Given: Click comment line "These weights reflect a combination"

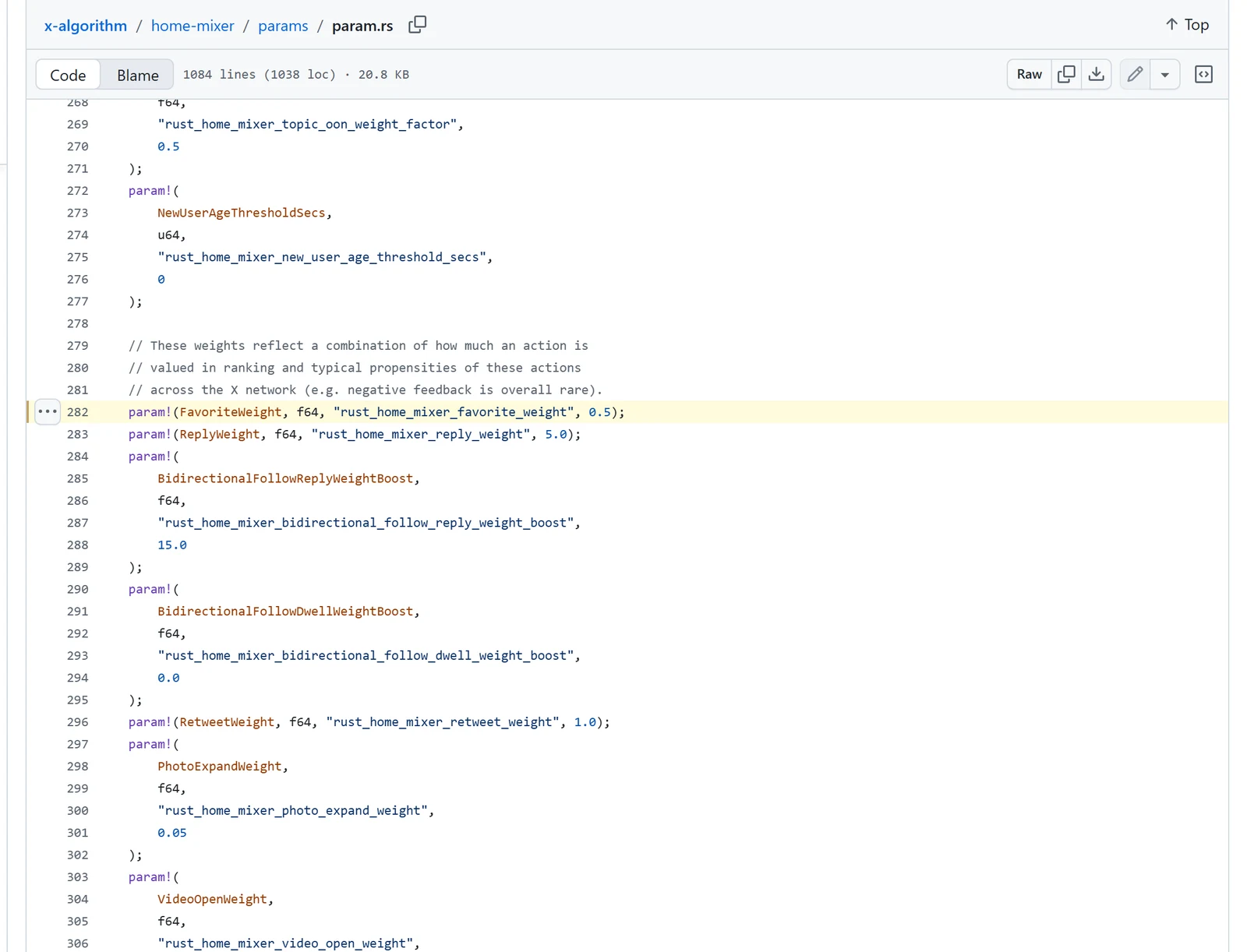Looking at the screenshot, I should [x=359, y=346].
